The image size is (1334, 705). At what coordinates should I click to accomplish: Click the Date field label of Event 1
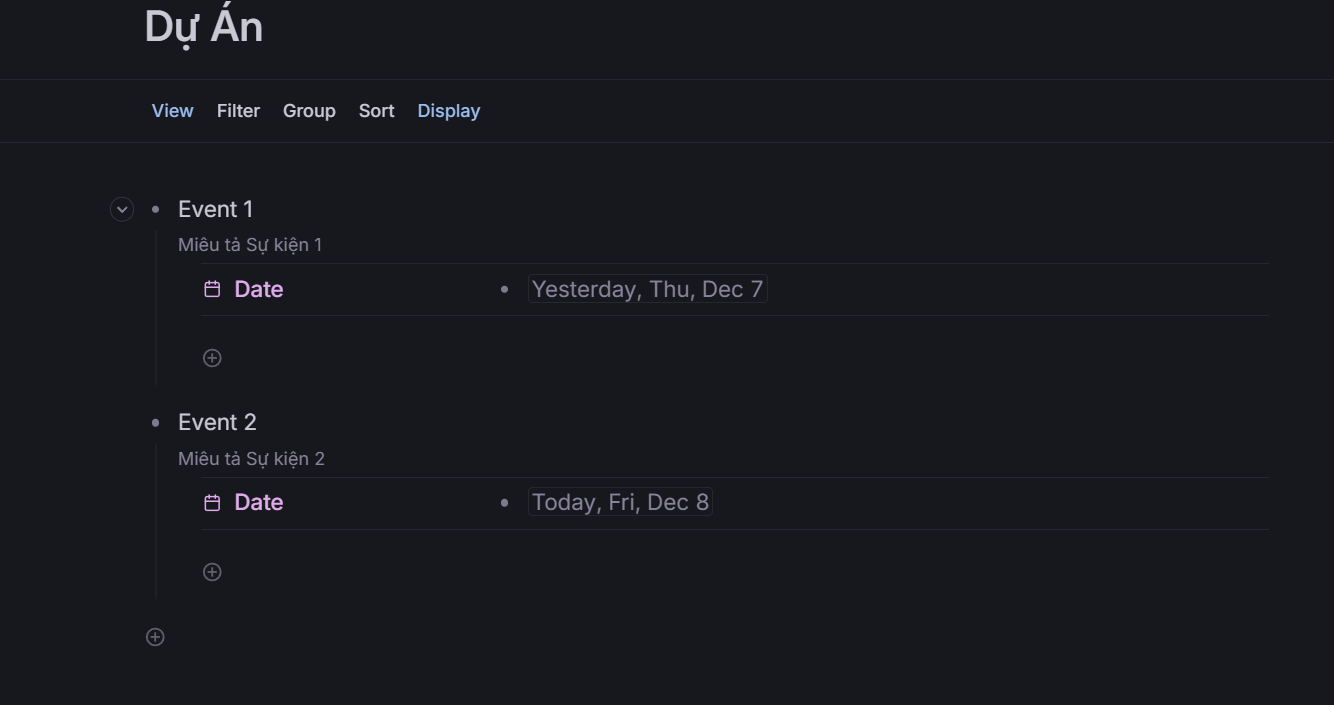(259, 289)
